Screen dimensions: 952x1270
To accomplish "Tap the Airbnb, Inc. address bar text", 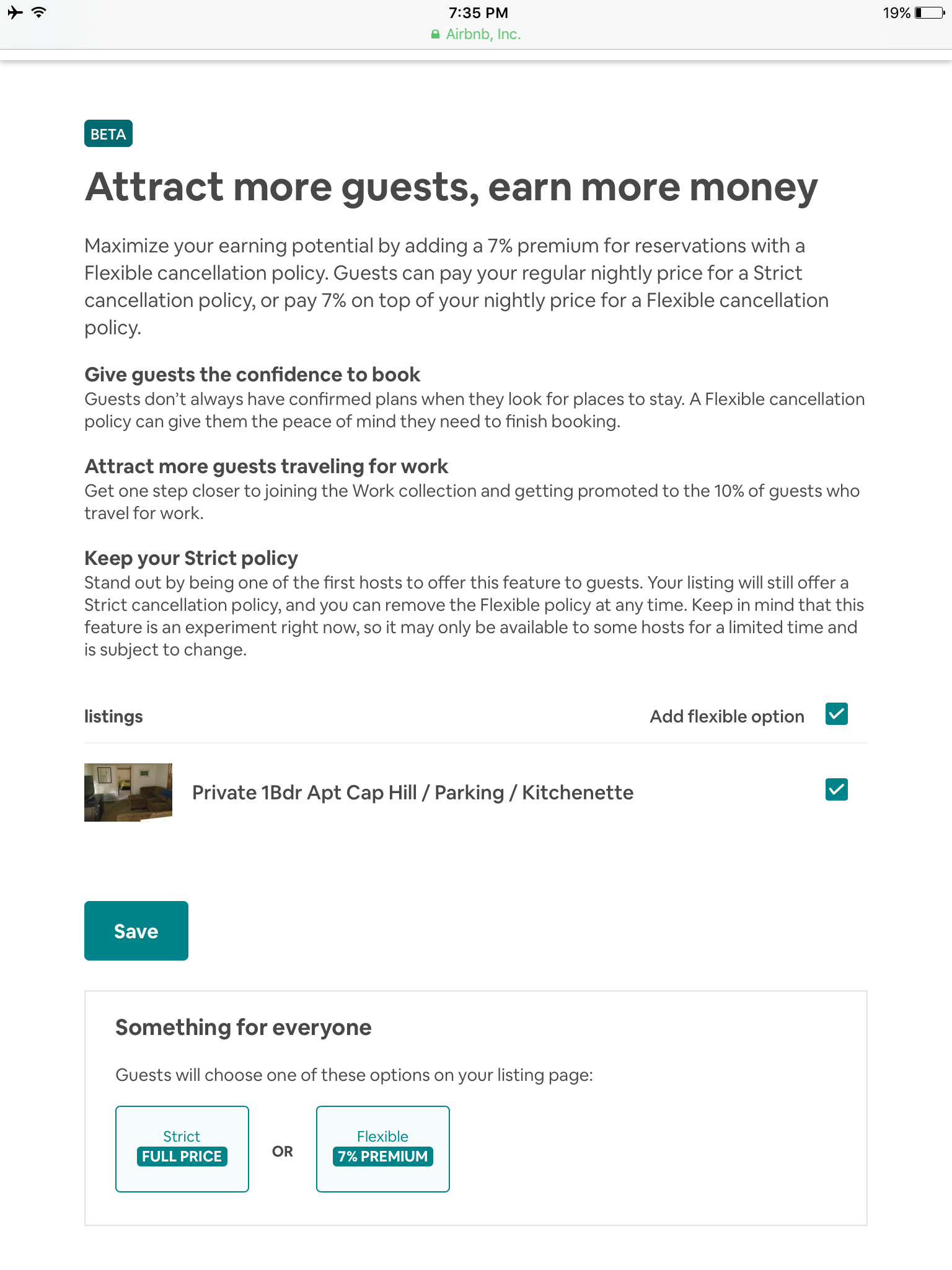I will pyautogui.click(x=483, y=34).
